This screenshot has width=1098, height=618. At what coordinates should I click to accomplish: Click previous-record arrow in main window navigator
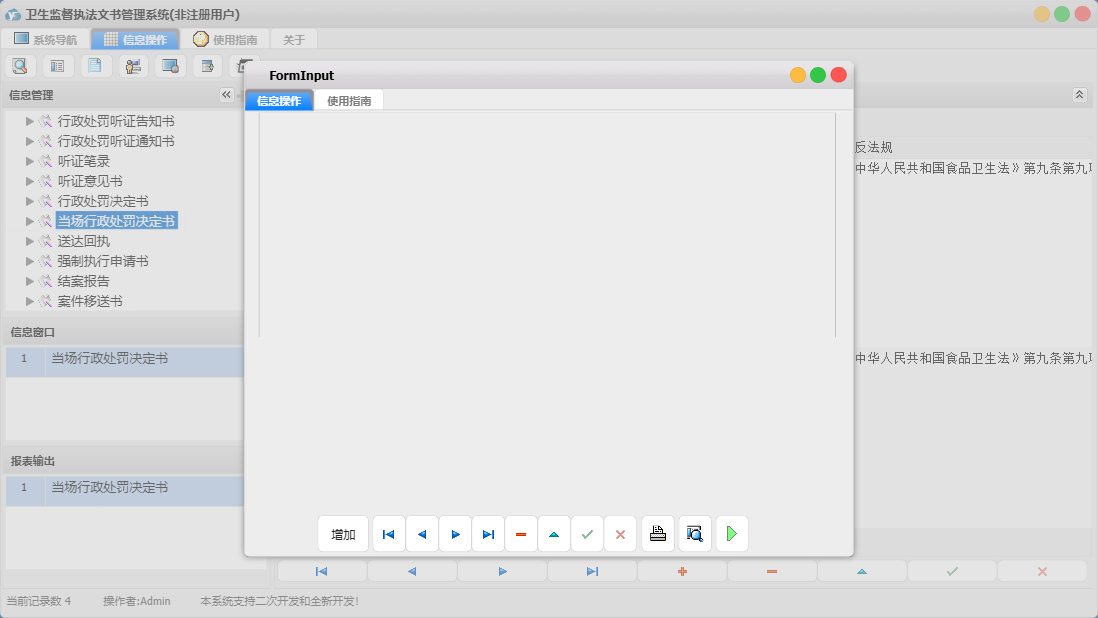(x=412, y=571)
